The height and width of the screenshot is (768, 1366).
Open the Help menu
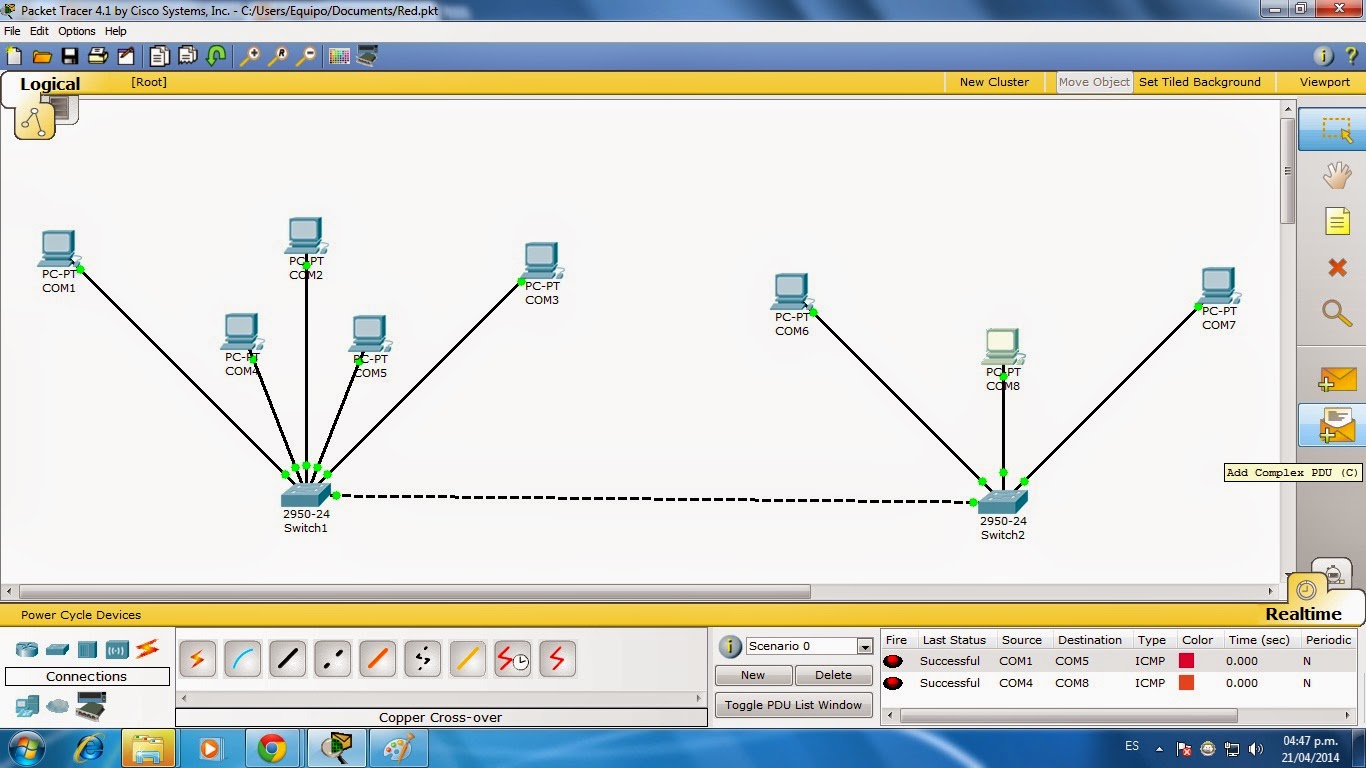[116, 31]
